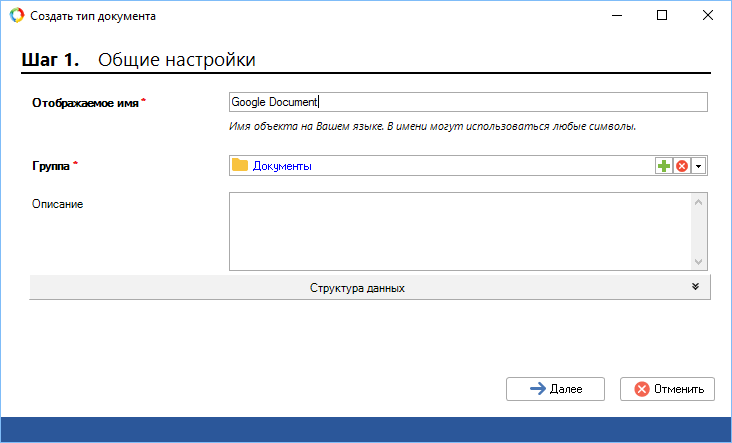Click the yellow folder icon beside Документы
This screenshot has width=732, height=443.
click(239, 166)
